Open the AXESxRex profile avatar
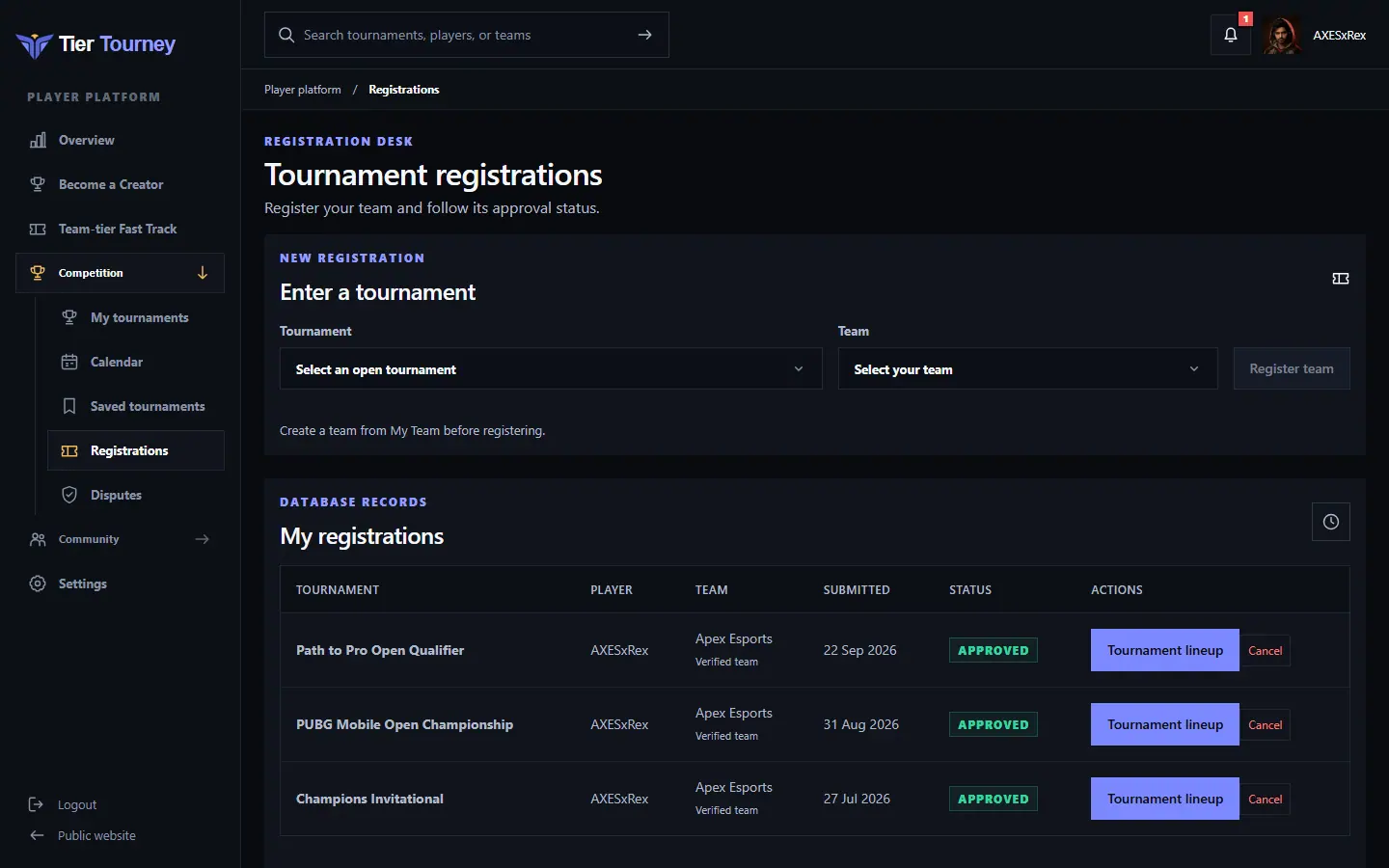 (x=1282, y=35)
